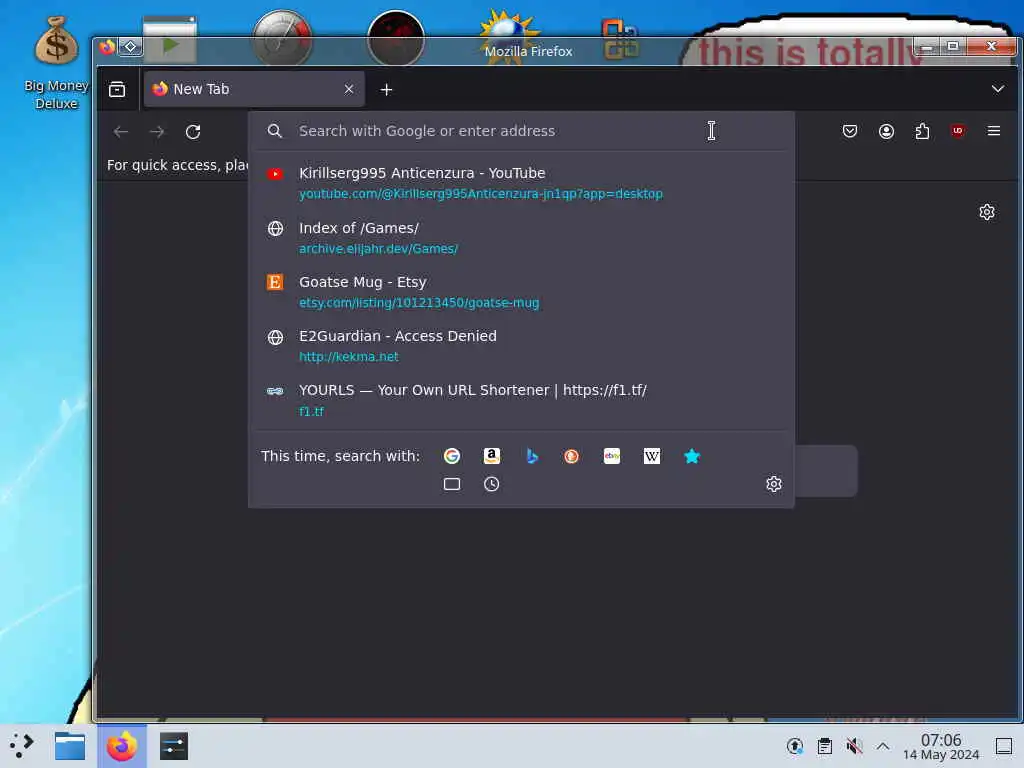Search in History clock icon

tap(492, 484)
